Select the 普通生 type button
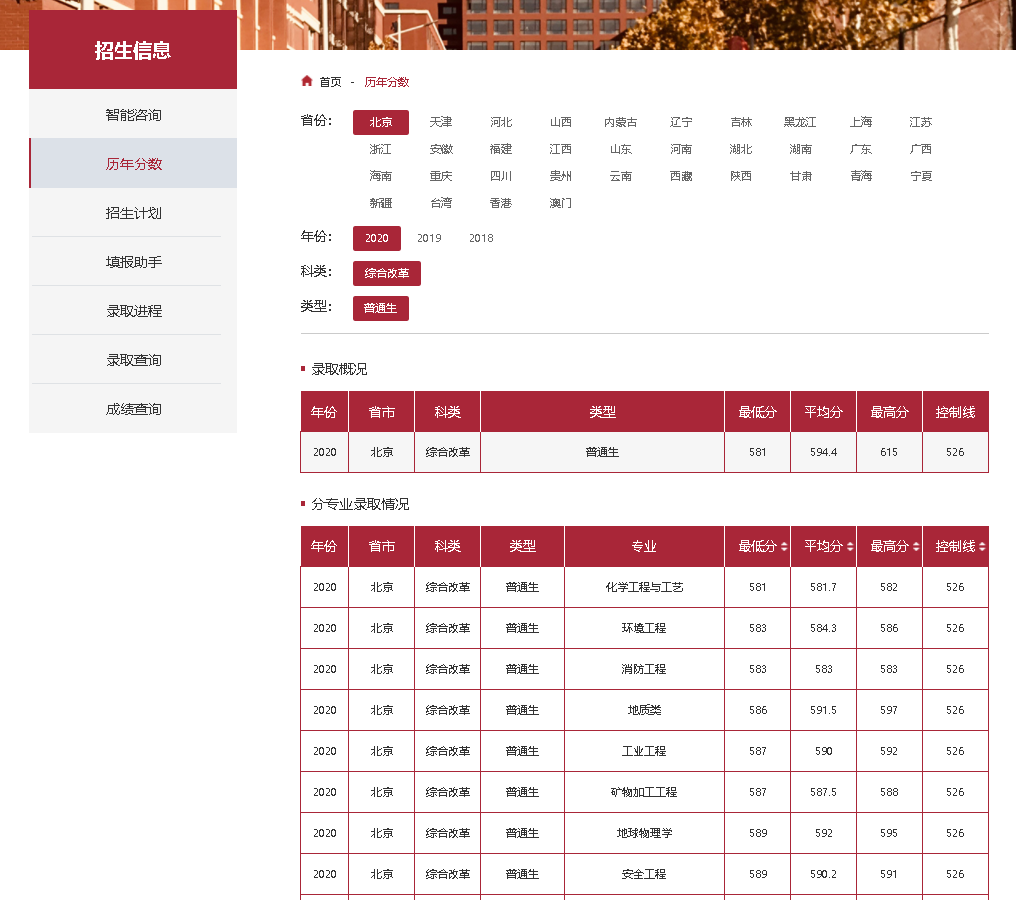Viewport: 1016px width, 900px height. click(x=380, y=308)
